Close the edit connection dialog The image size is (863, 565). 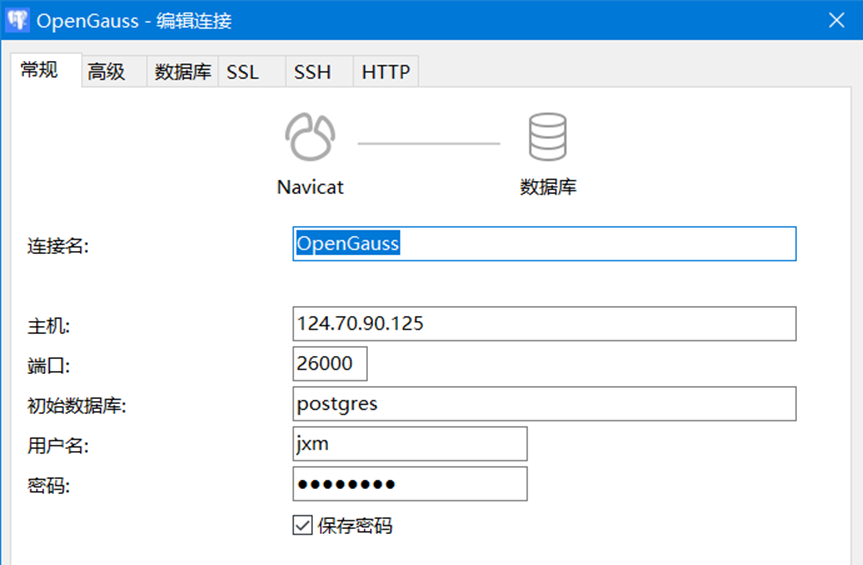click(x=837, y=20)
